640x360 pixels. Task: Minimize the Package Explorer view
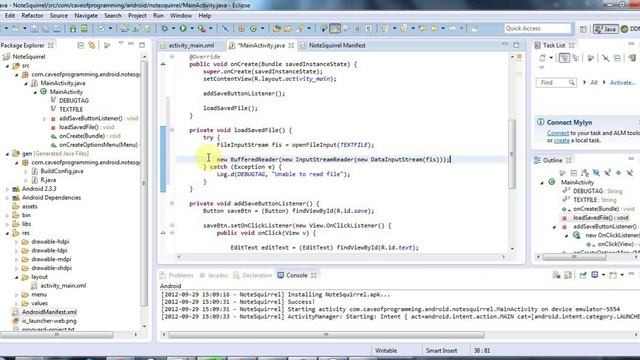pyautogui.click(x=131, y=44)
